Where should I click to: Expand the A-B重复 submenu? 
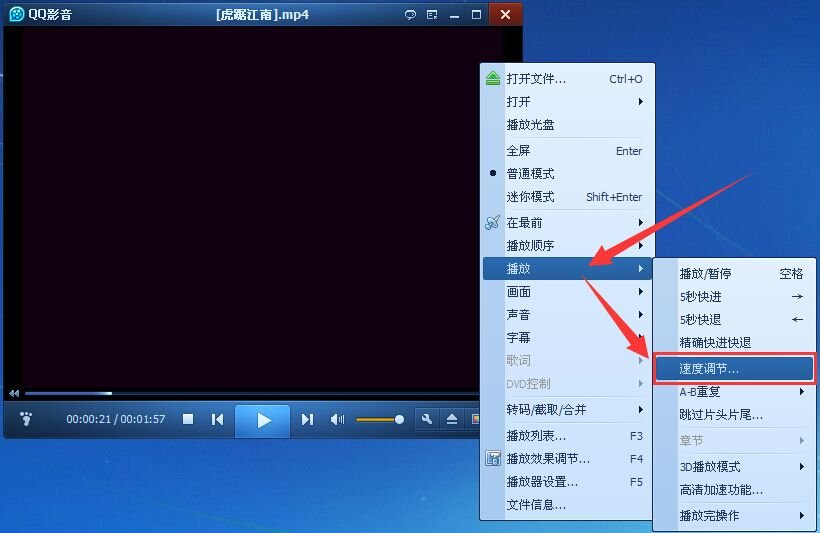click(x=734, y=392)
